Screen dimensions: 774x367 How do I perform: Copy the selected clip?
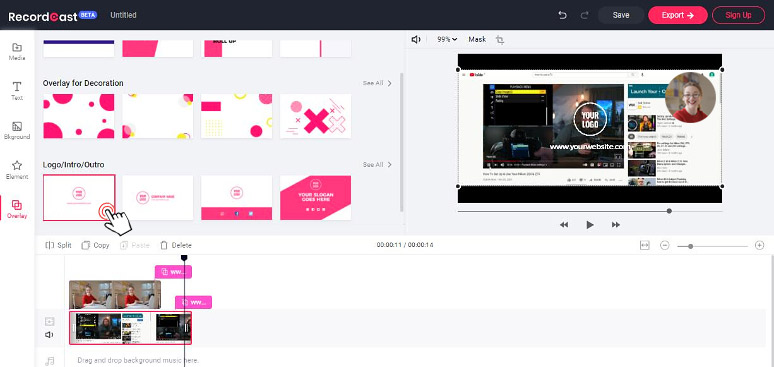coord(95,245)
